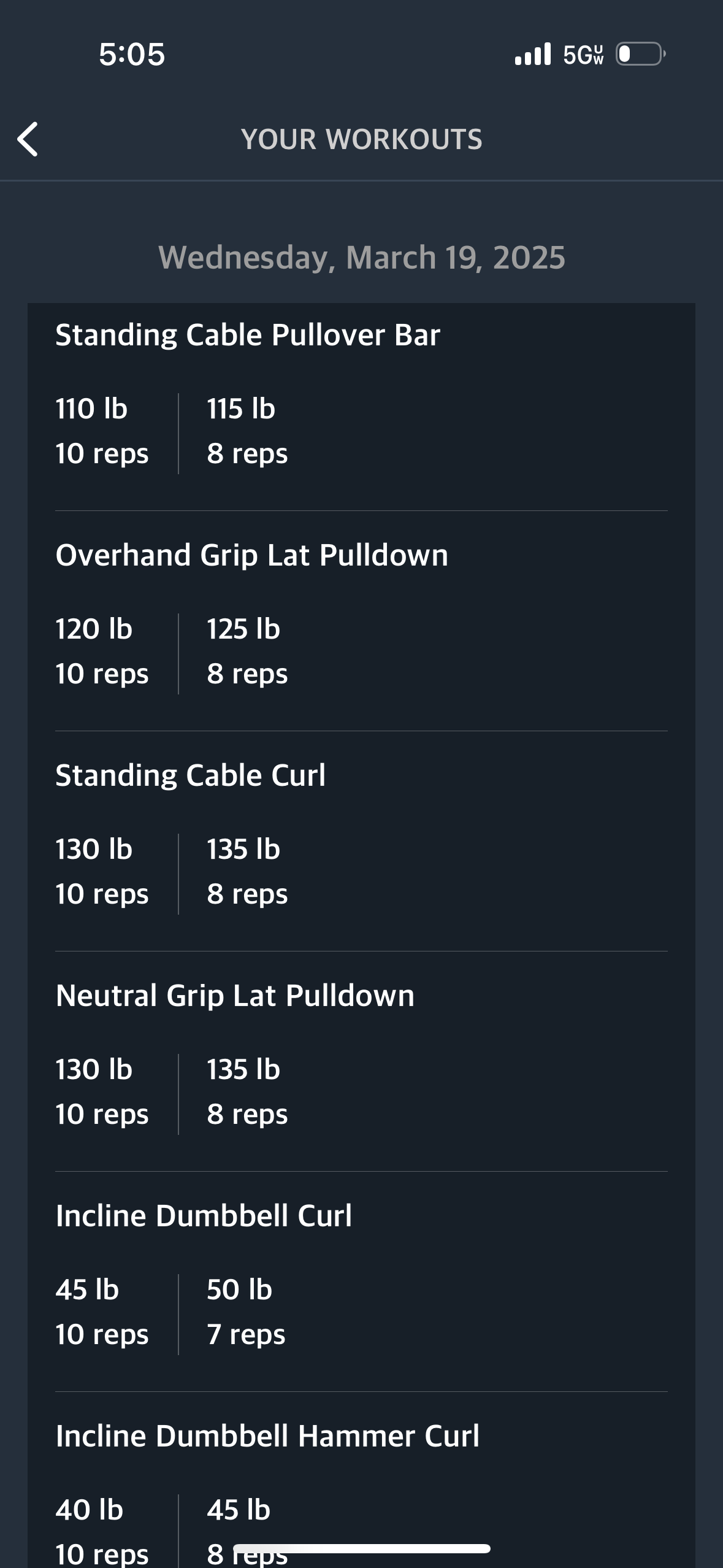Tap the YOUR WORKOUTS title
The image size is (723, 1568).
click(x=362, y=139)
